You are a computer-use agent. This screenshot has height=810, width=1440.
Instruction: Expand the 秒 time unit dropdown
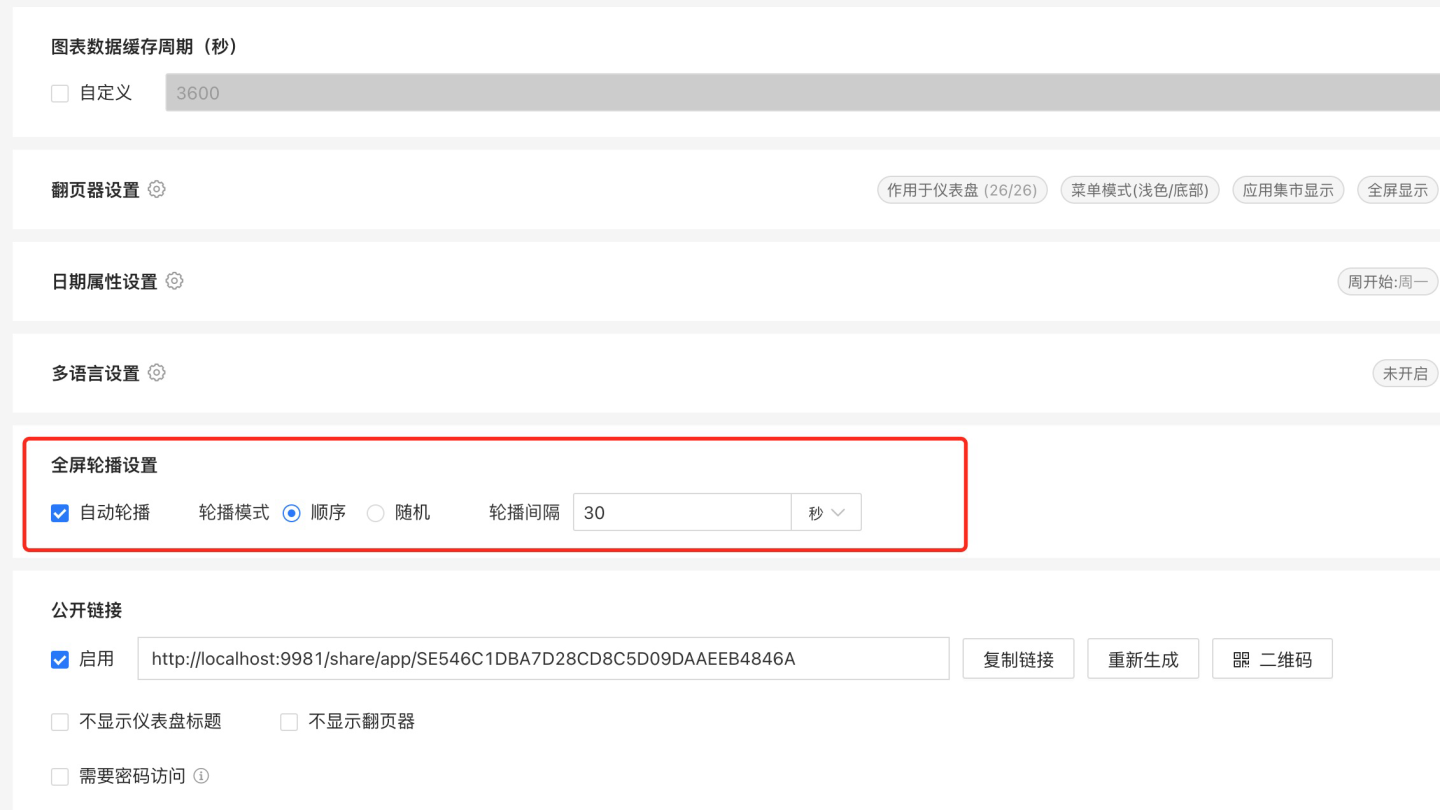[x=826, y=513]
